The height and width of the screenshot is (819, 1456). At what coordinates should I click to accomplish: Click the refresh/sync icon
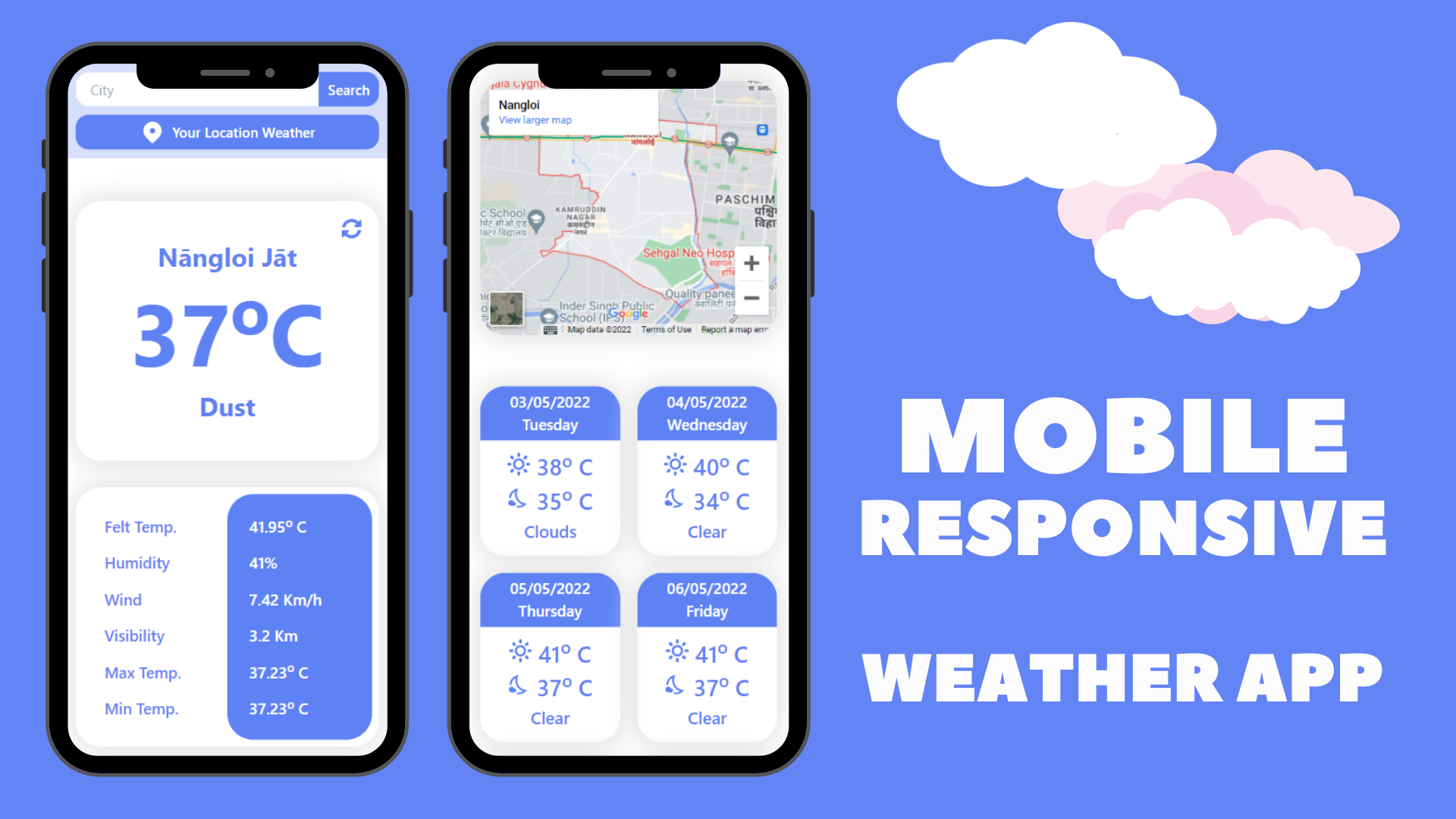(351, 228)
